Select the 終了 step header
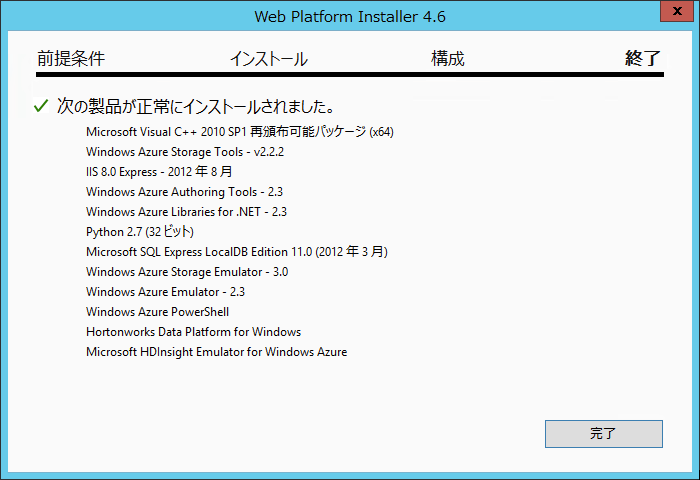 coord(643,58)
